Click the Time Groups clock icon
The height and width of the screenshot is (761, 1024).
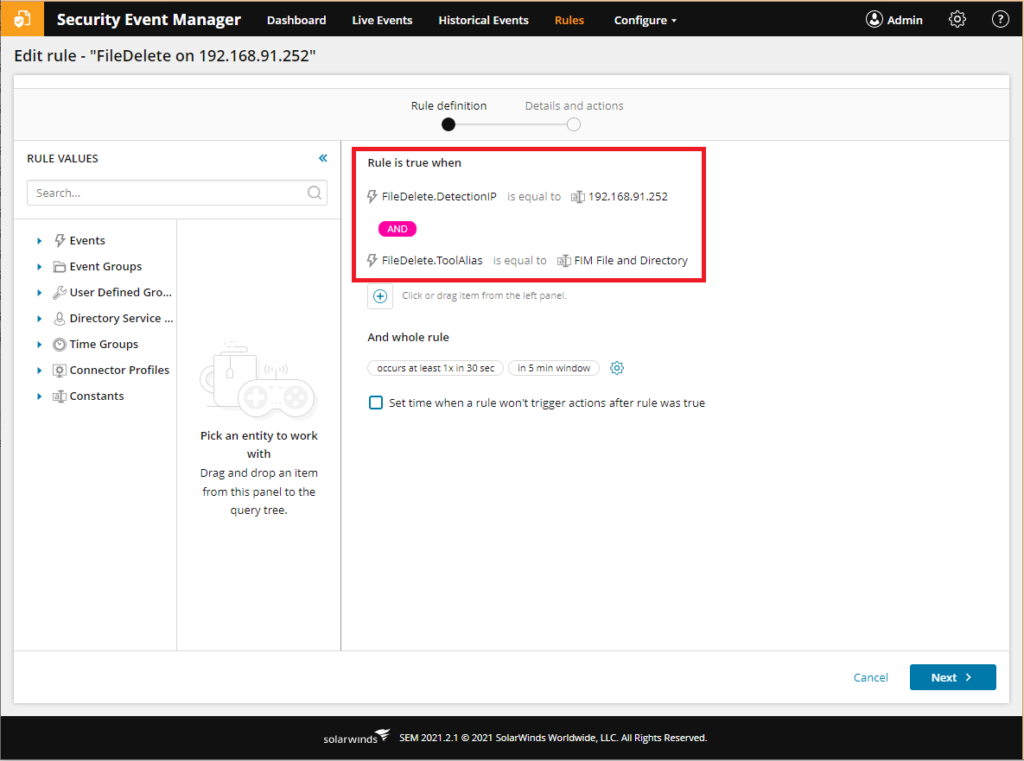tap(59, 344)
